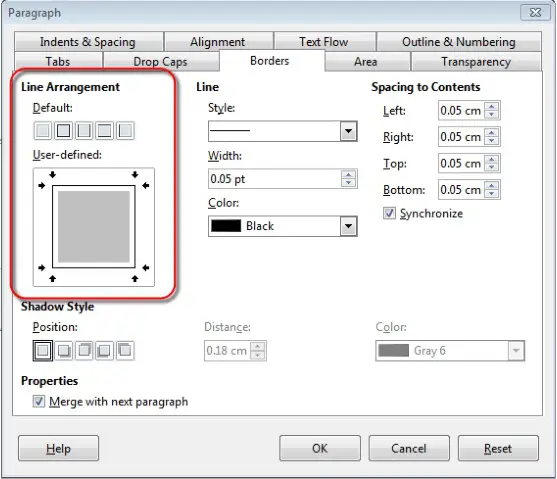This screenshot has width=557, height=479.
Task: Expand the line Color dropdown
Action: tap(348, 226)
